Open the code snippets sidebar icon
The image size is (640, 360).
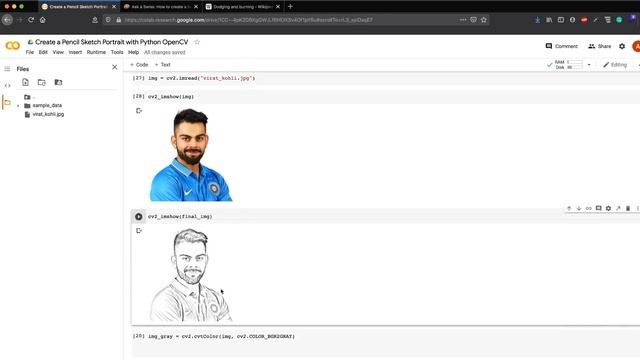(7, 85)
